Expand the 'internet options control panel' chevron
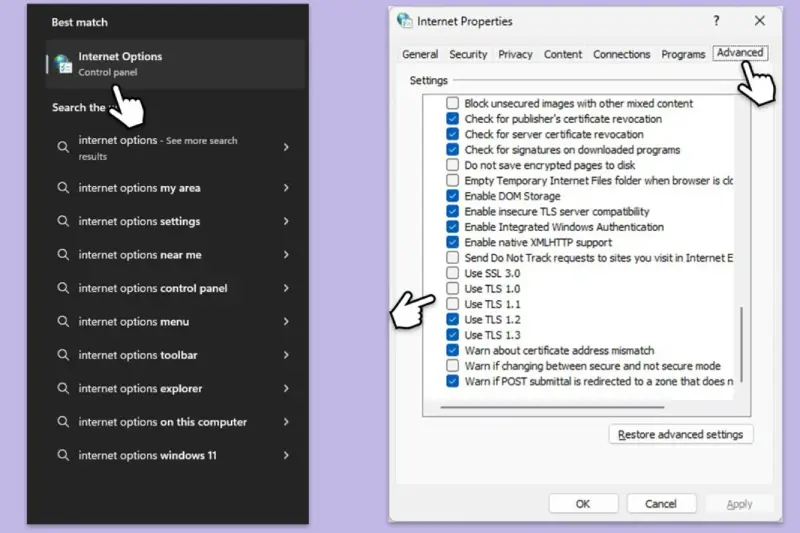 coord(286,288)
